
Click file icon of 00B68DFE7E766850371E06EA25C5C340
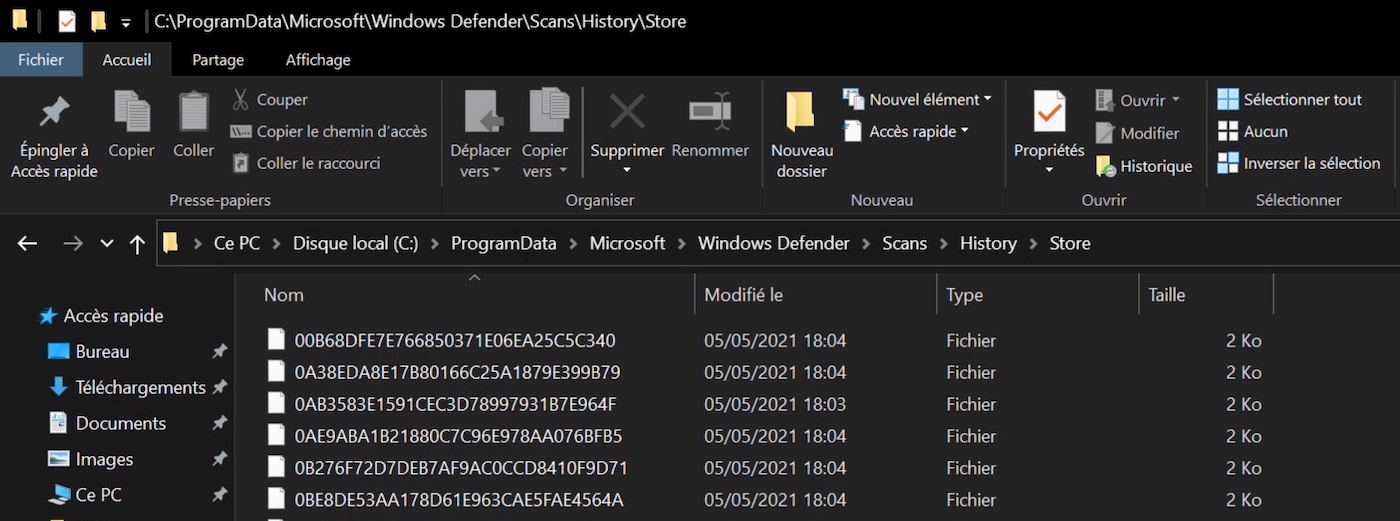coord(277,340)
